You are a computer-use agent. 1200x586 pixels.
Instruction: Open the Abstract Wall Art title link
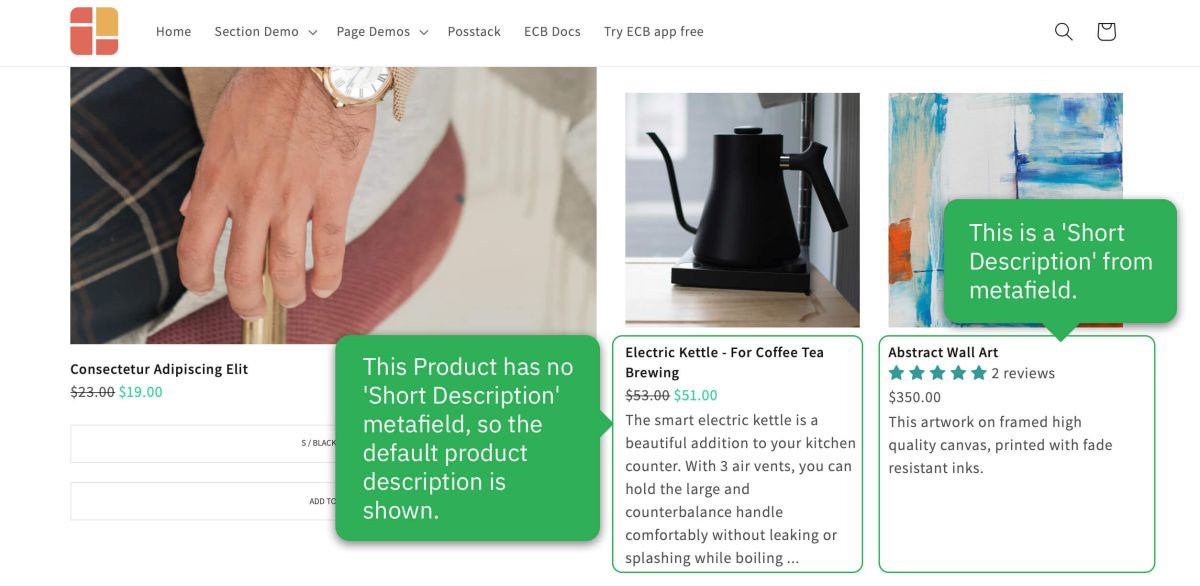[943, 352]
